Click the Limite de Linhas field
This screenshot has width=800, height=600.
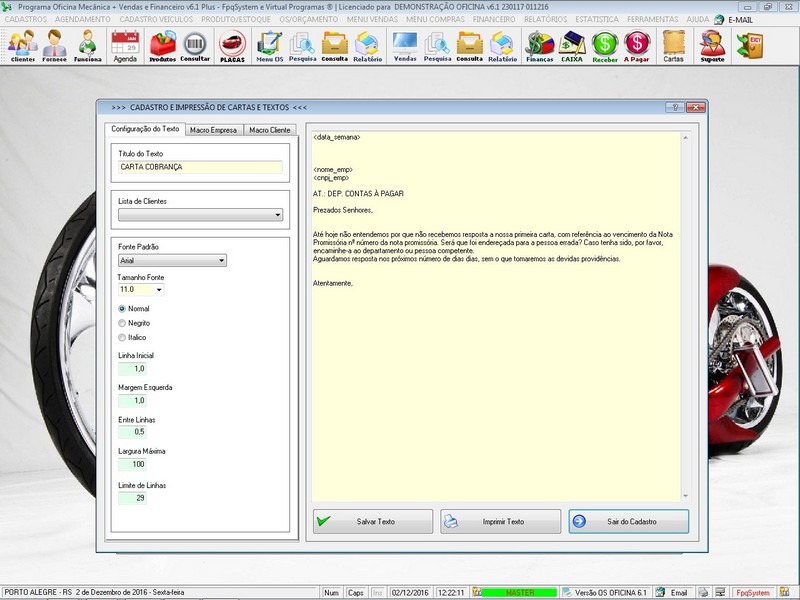133,498
